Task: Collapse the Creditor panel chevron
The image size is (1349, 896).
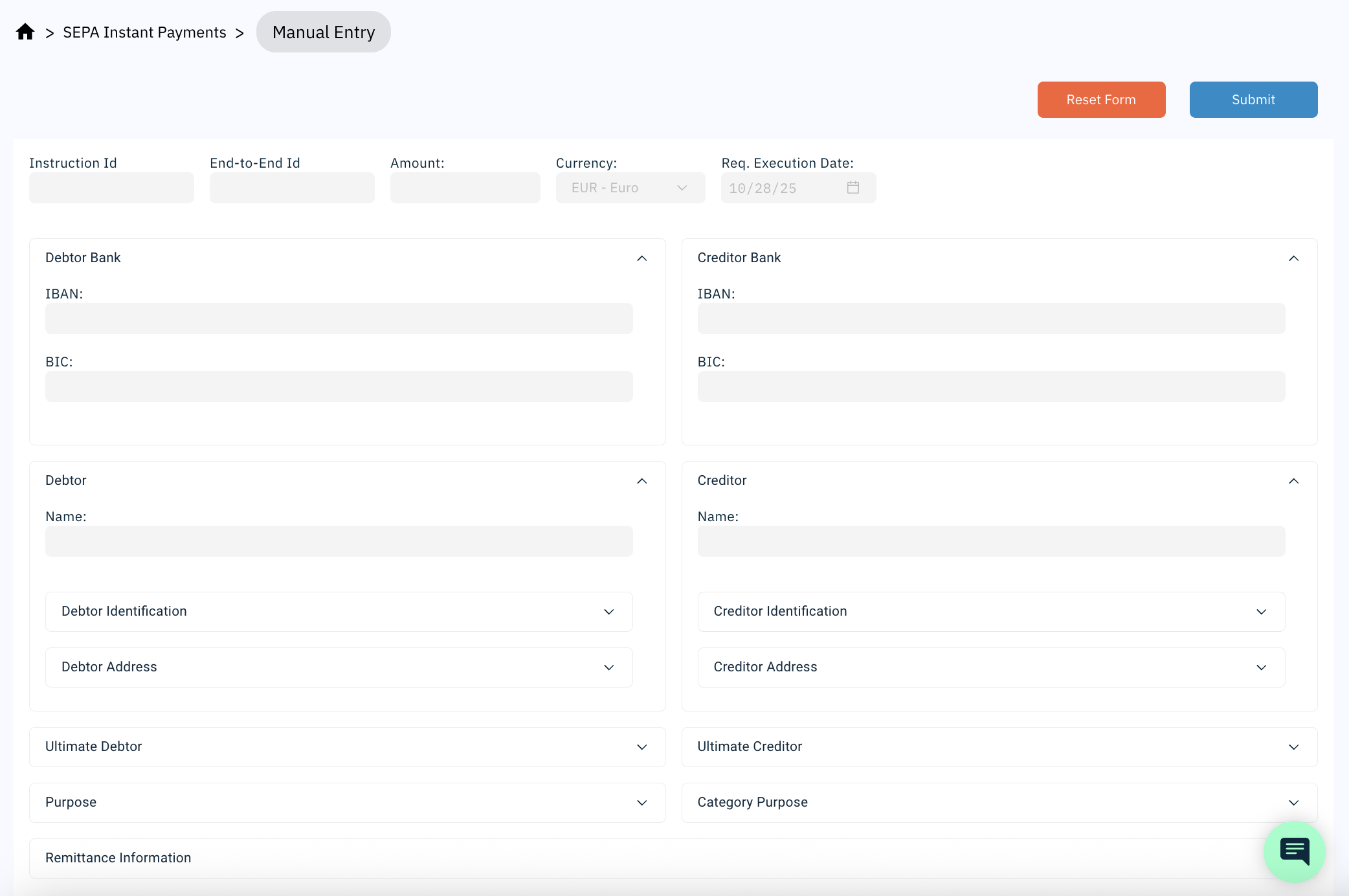Action: (x=1293, y=481)
